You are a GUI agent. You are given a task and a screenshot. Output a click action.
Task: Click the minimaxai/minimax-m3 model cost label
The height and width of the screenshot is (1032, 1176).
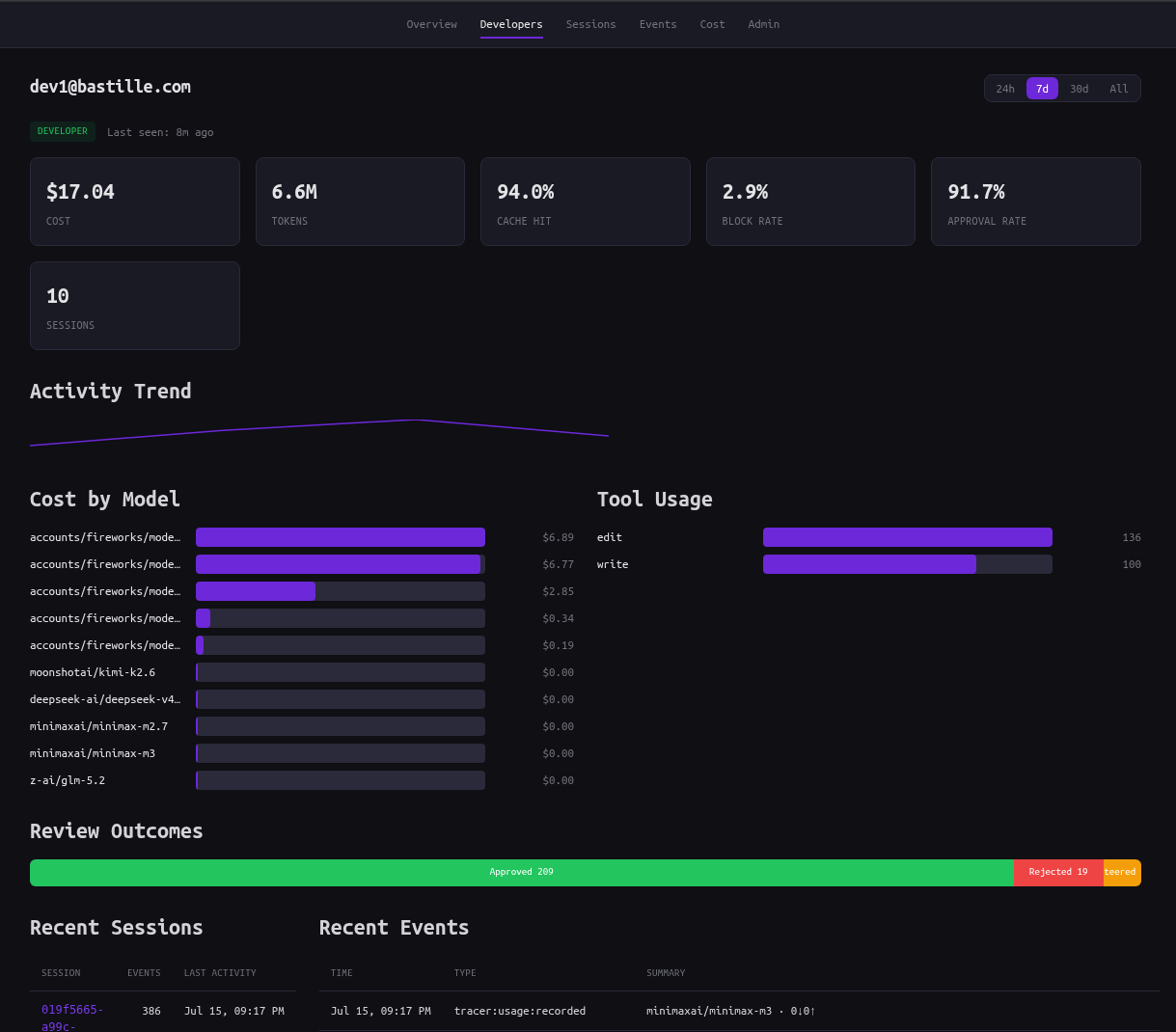[x=93, y=753]
